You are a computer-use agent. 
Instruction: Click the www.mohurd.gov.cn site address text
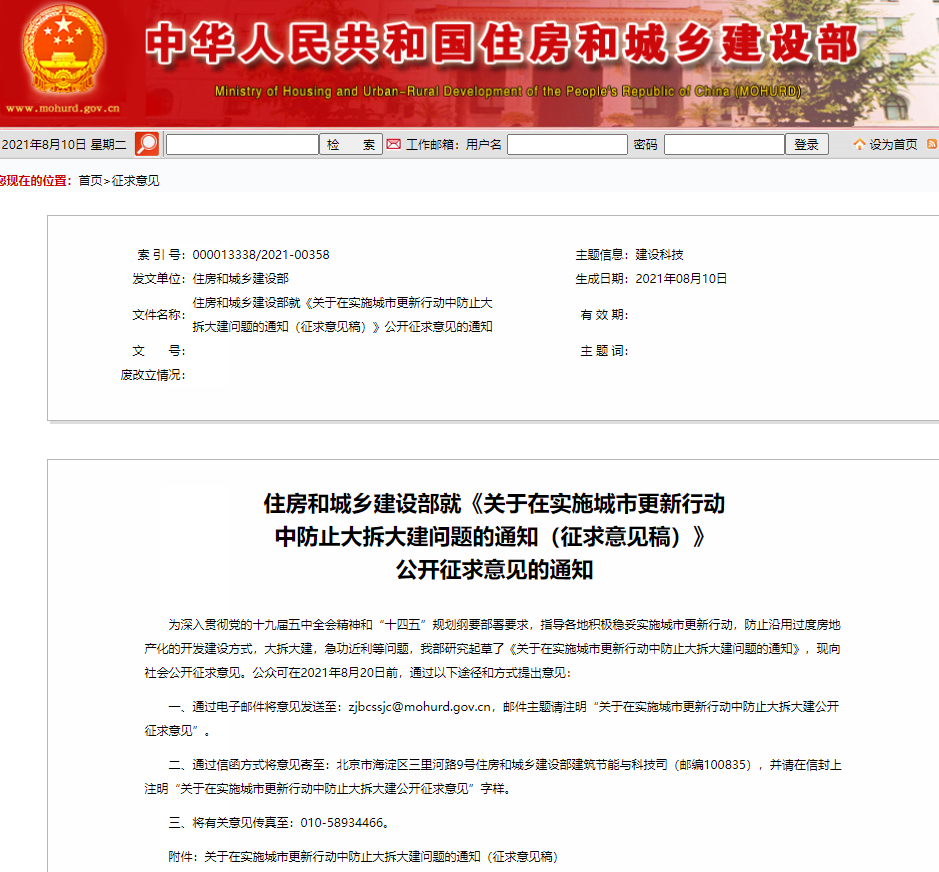tap(63, 108)
